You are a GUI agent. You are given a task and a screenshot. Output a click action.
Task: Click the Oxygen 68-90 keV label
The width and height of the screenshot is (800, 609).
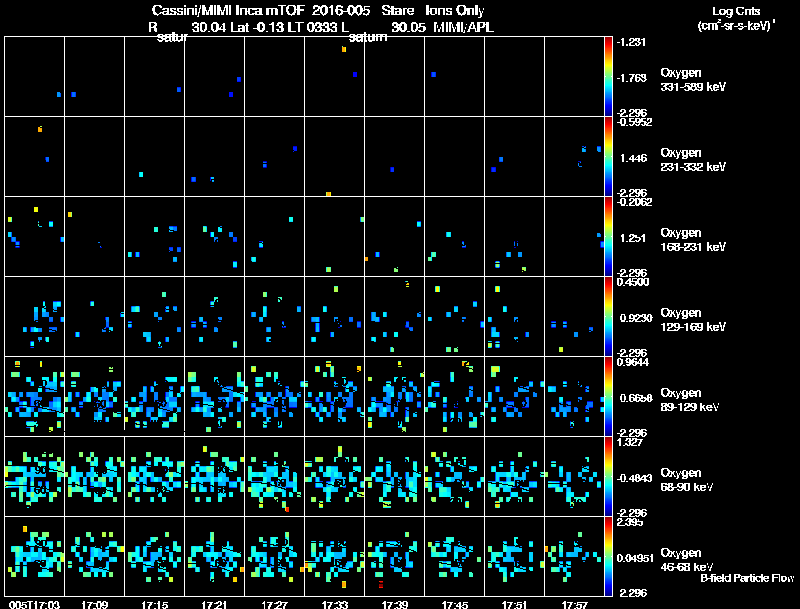[x=687, y=479]
